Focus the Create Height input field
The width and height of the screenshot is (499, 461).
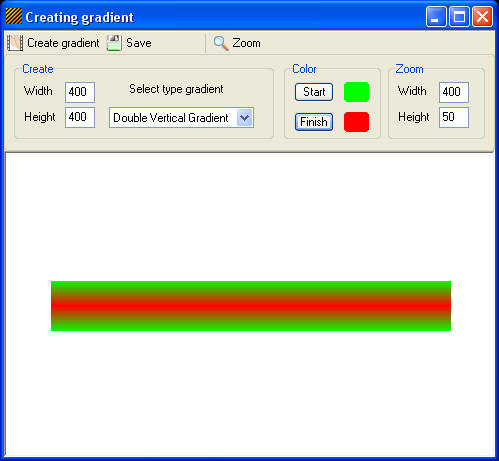click(x=80, y=117)
